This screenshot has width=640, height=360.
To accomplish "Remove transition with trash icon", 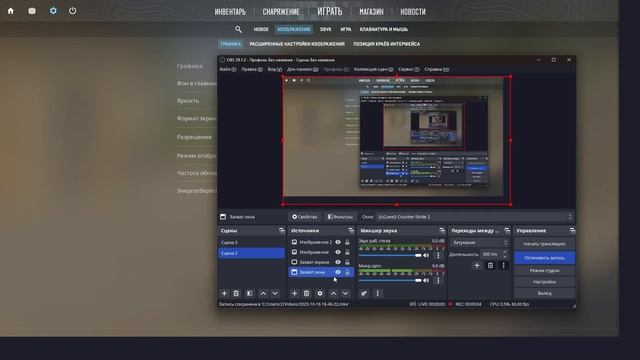I will pos(490,266).
